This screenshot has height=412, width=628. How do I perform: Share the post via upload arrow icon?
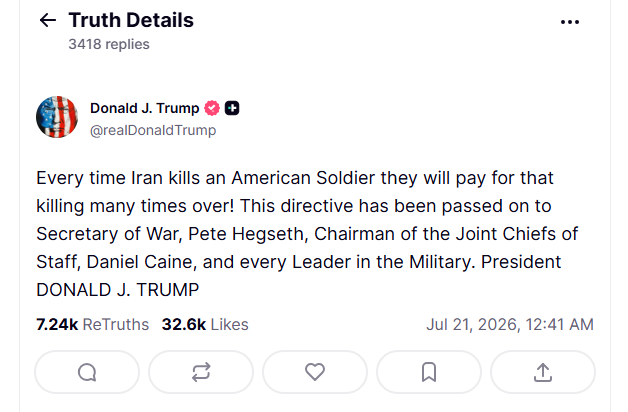[x=543, y=372]
